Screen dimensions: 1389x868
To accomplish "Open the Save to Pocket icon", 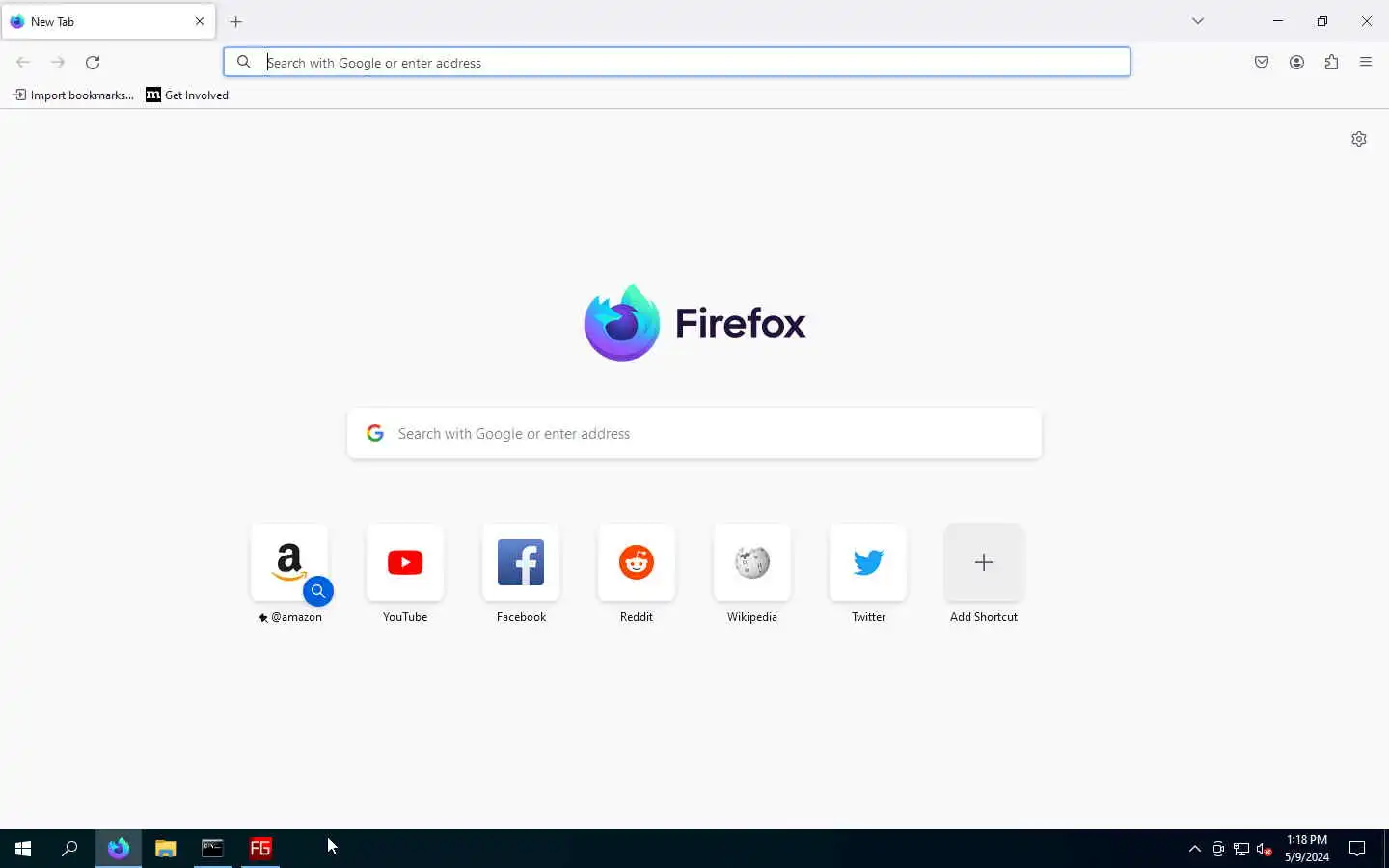I will click(x=1262, y=63).
